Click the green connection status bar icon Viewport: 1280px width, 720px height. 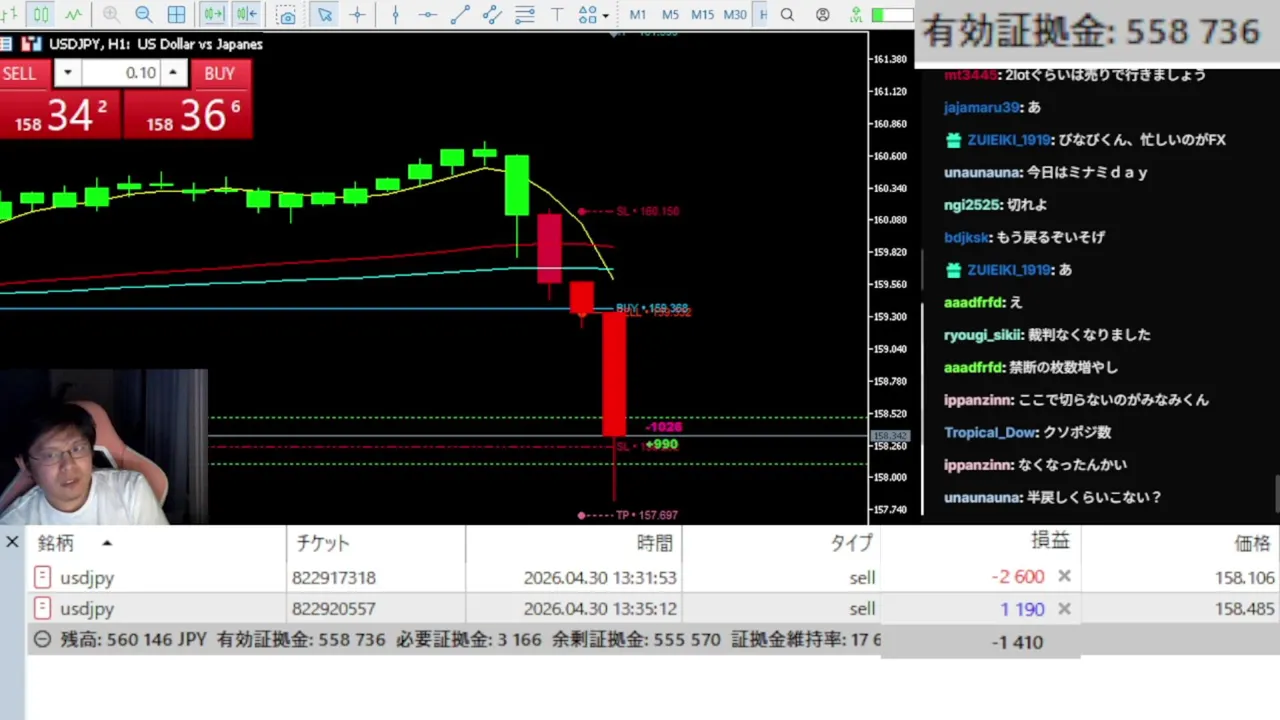click(891, 15)
